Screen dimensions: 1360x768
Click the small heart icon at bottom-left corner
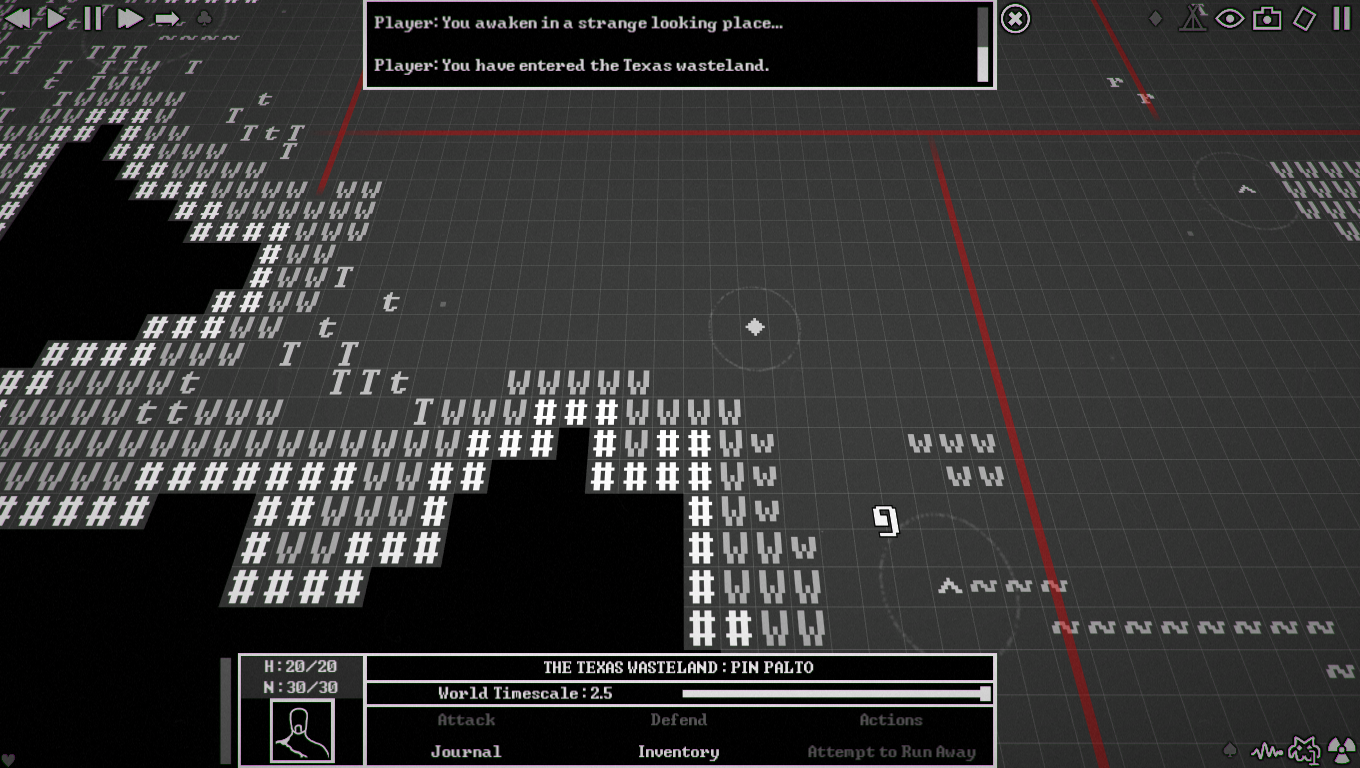coord(8,759)
